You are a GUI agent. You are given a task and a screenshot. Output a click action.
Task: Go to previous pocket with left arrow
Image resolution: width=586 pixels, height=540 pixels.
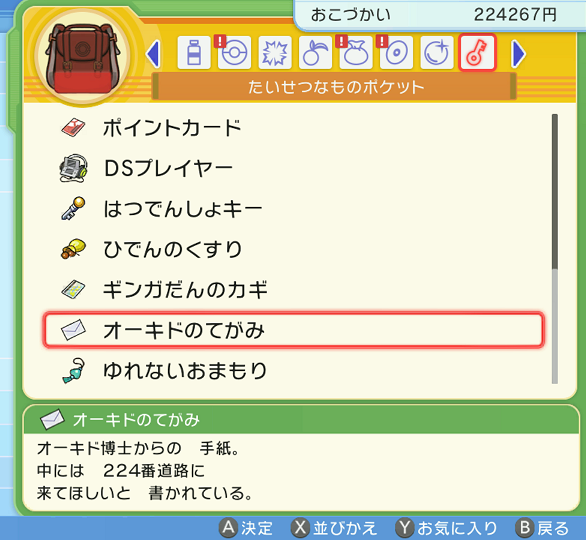pyautogui.click(x=154, y=54)
